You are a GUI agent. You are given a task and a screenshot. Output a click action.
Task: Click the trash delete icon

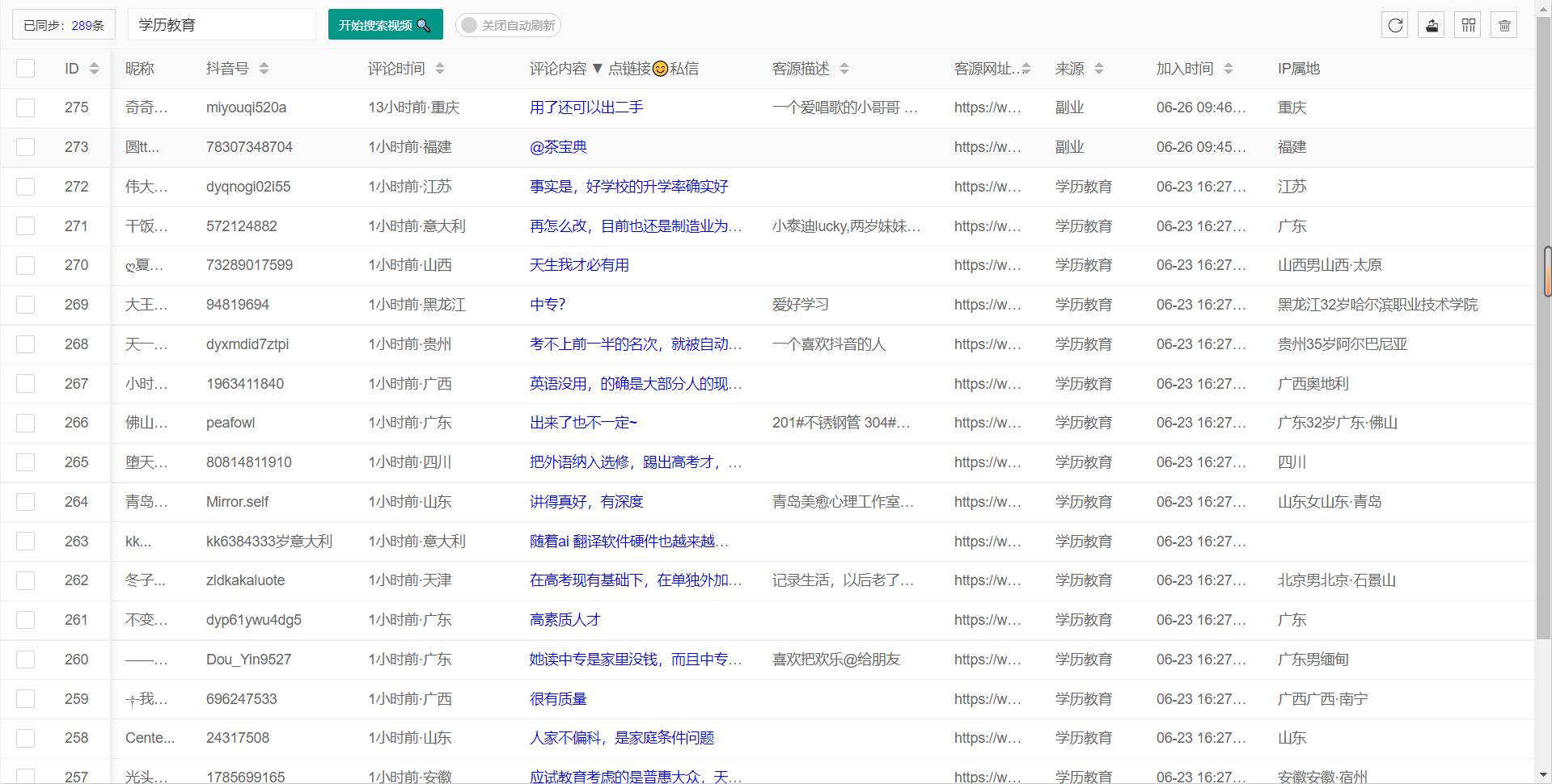pos(1503,24)
